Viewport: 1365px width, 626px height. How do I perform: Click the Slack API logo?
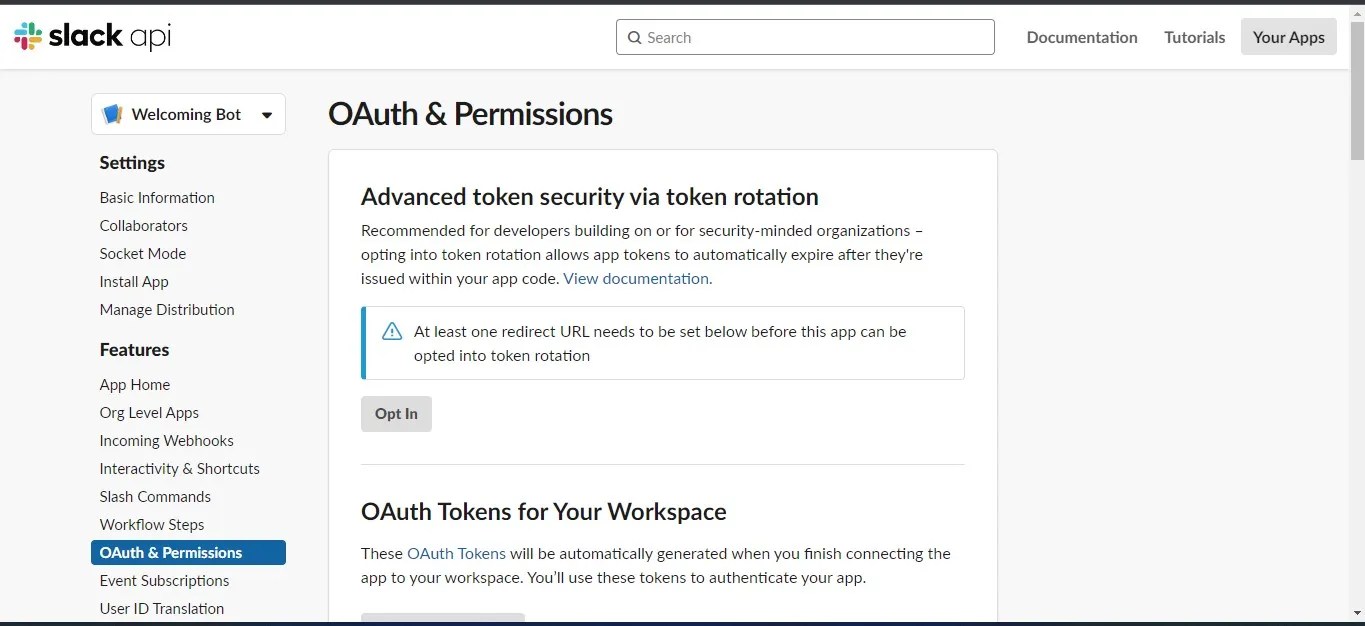91,36
